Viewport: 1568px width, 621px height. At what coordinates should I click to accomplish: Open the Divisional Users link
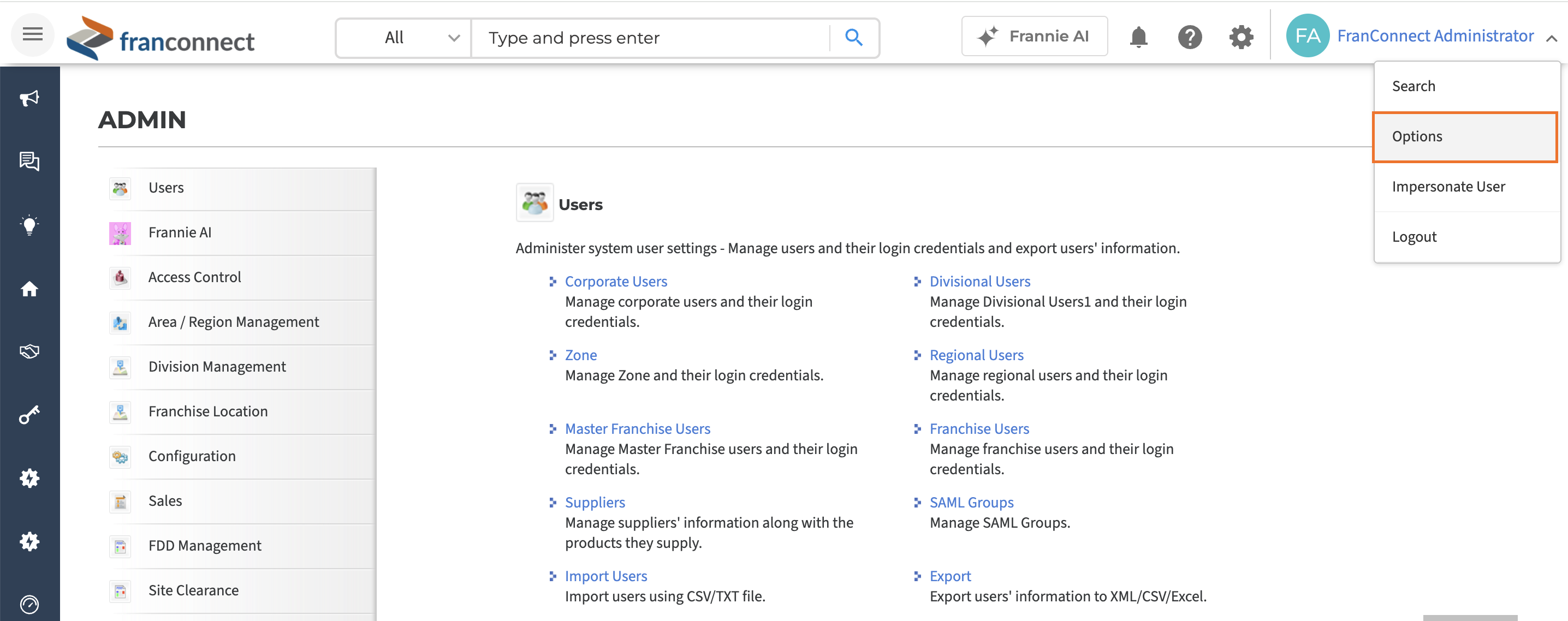tap(979, 282)
